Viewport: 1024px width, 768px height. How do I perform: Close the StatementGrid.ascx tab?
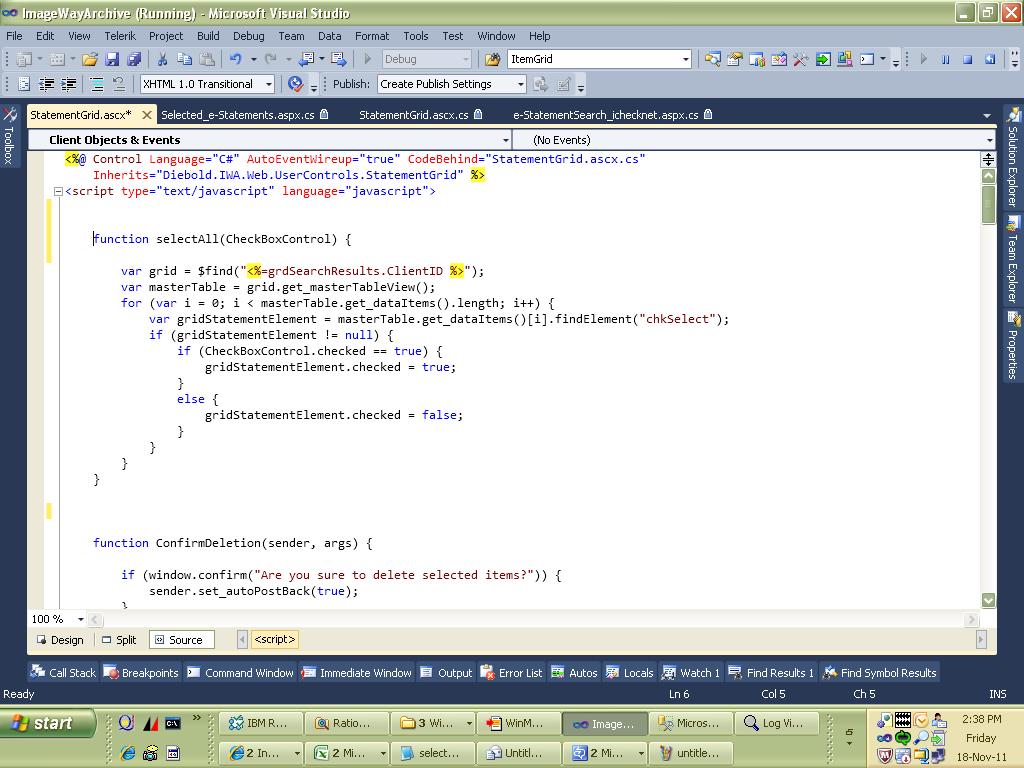coord(147,115)
